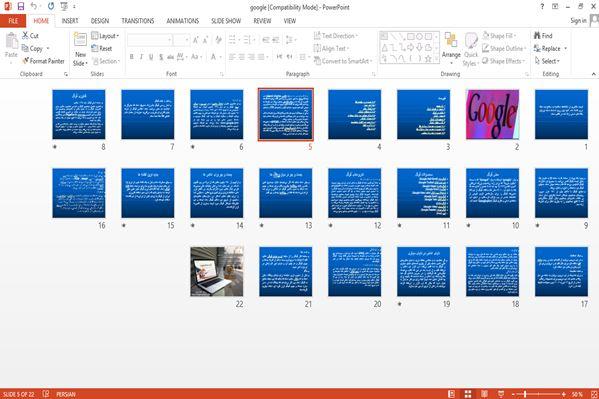Click the Clear All Formatting icon

click(218, 40)
